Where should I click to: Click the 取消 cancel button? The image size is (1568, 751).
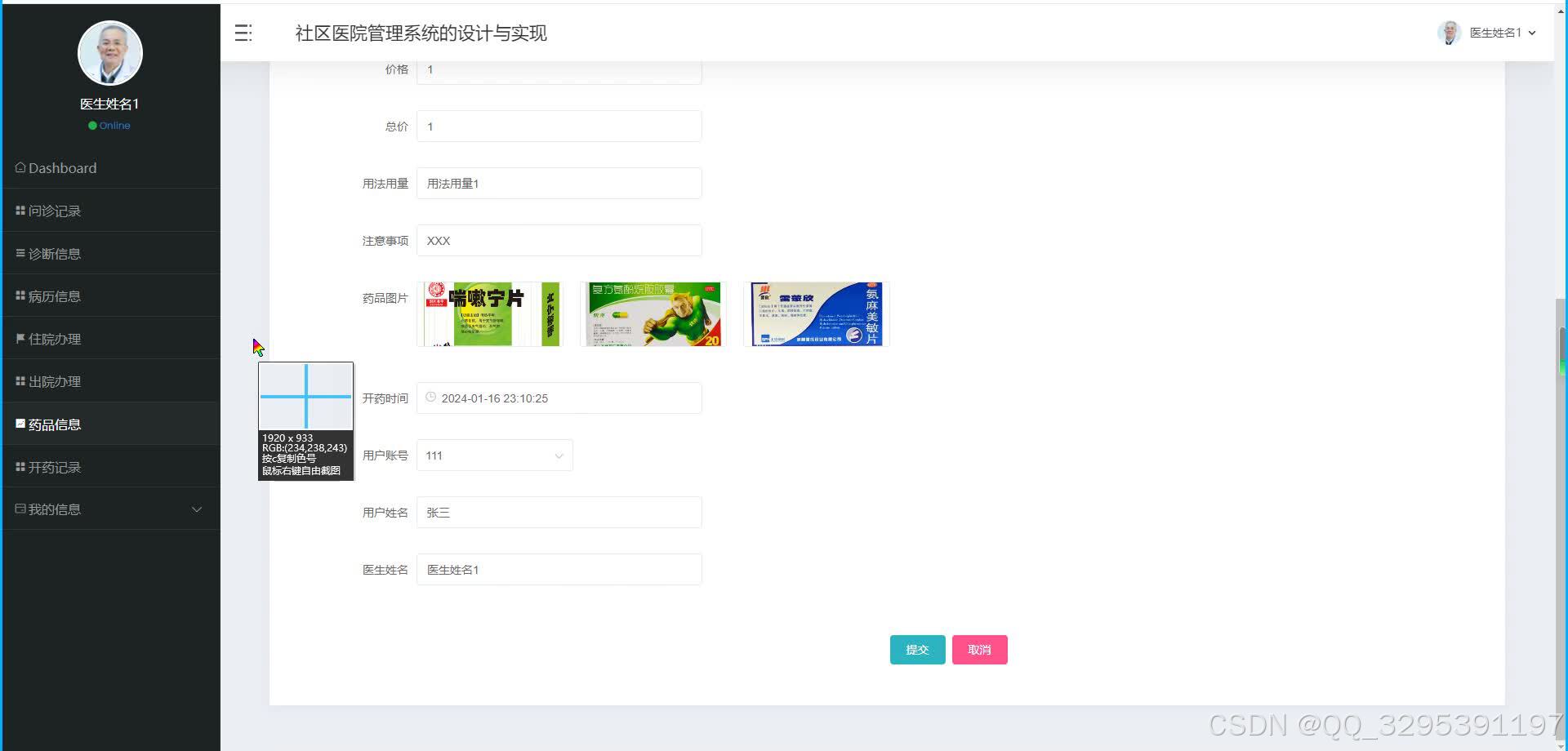click(x=979, y=649)
